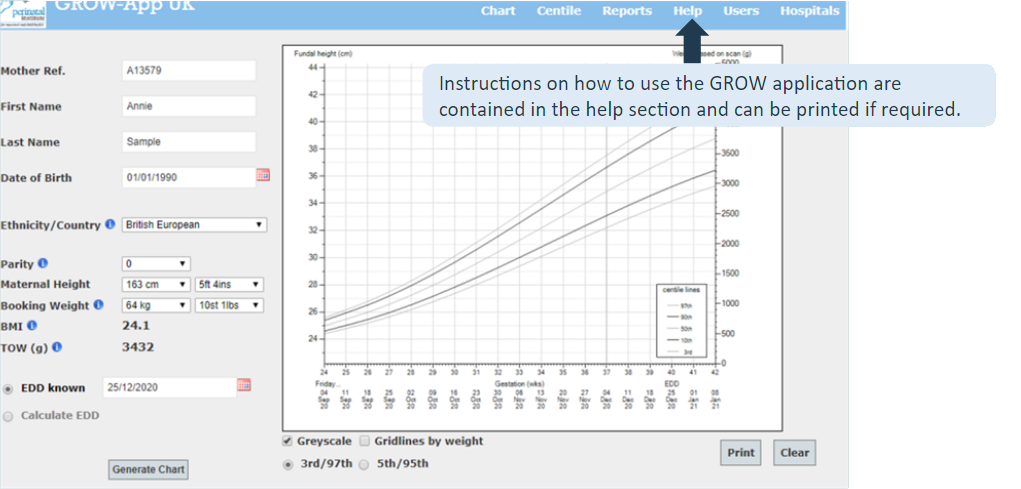This screenshot has height=489, width=1021.
Task: Show info icon next to Booking Weight
Action: 98,304
